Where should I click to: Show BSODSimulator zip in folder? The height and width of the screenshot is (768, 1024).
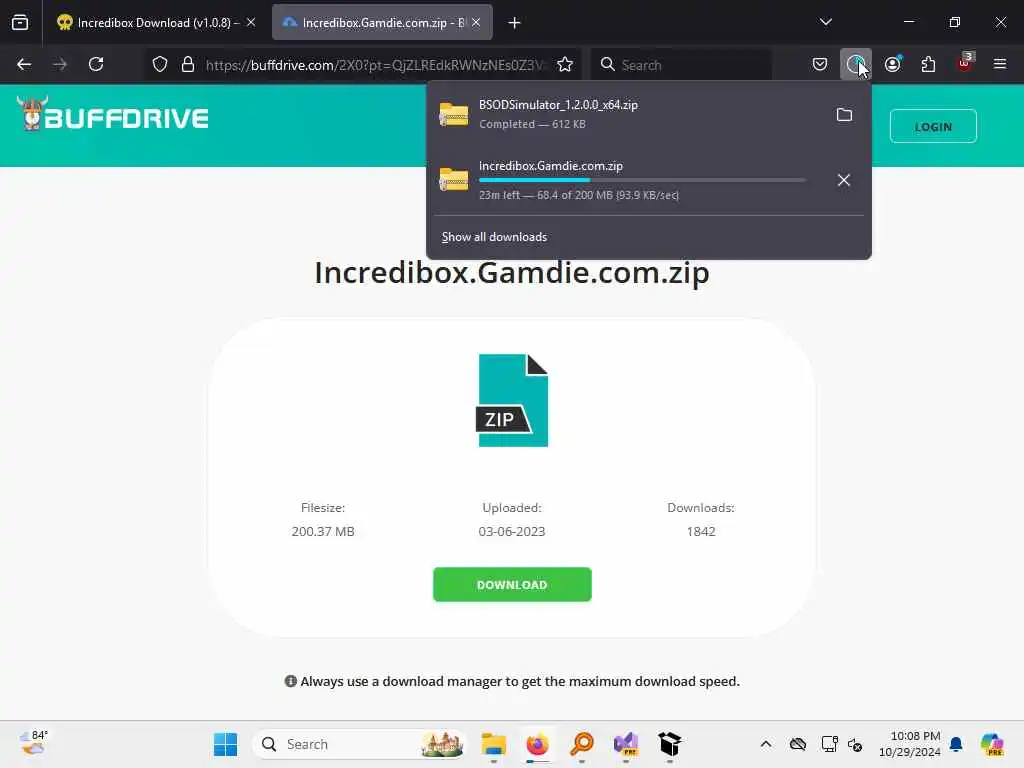click(x=844, y=115)
